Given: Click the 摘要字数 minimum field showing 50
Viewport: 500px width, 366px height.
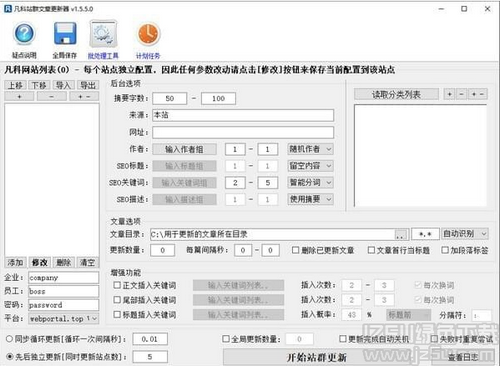Looking at the screenshot, I should [x=170, y=98].
